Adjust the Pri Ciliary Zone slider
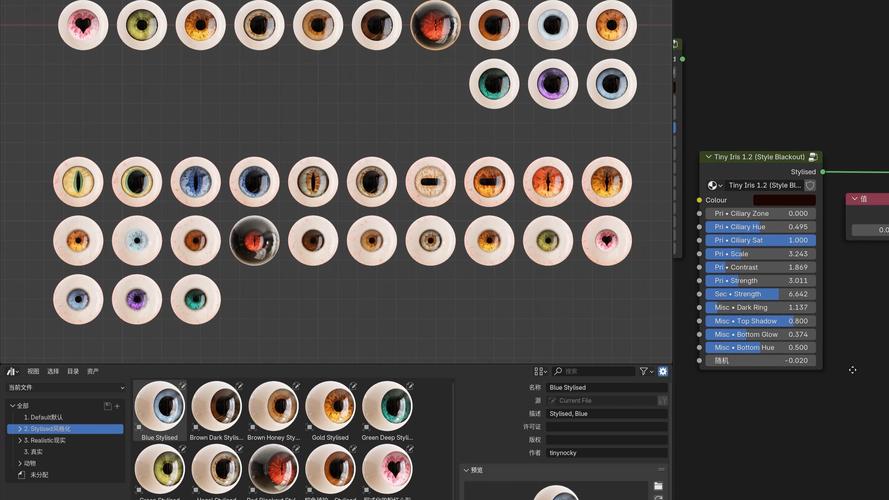Screen dimensions: 889x500 click(760, 214)
